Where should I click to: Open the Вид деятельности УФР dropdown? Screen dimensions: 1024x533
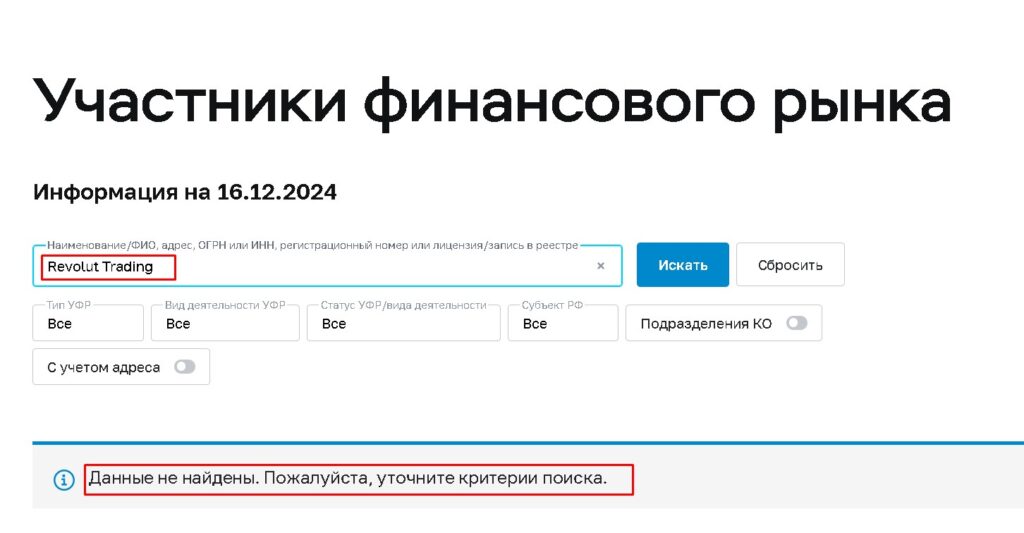point(225,323)
